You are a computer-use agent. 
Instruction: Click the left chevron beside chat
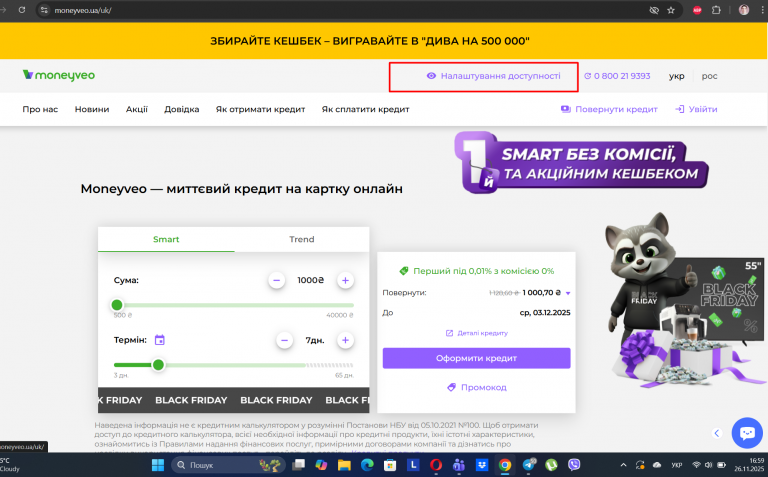click(x=717, y=433)
